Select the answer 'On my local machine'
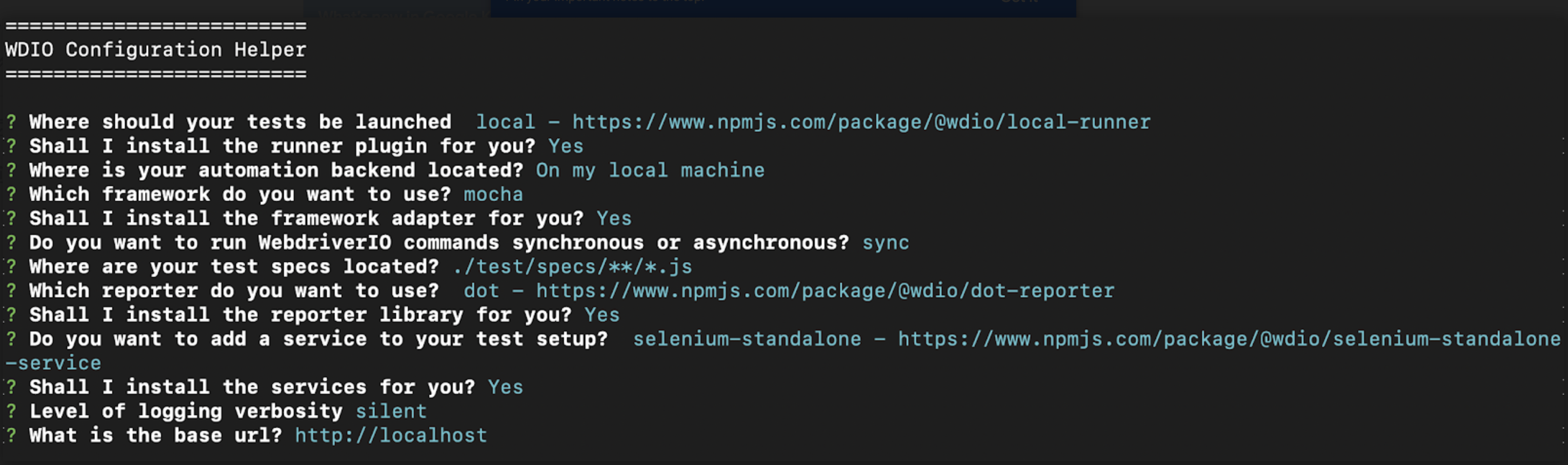This screenshot has width=1568, height=465. pos(650,170)
